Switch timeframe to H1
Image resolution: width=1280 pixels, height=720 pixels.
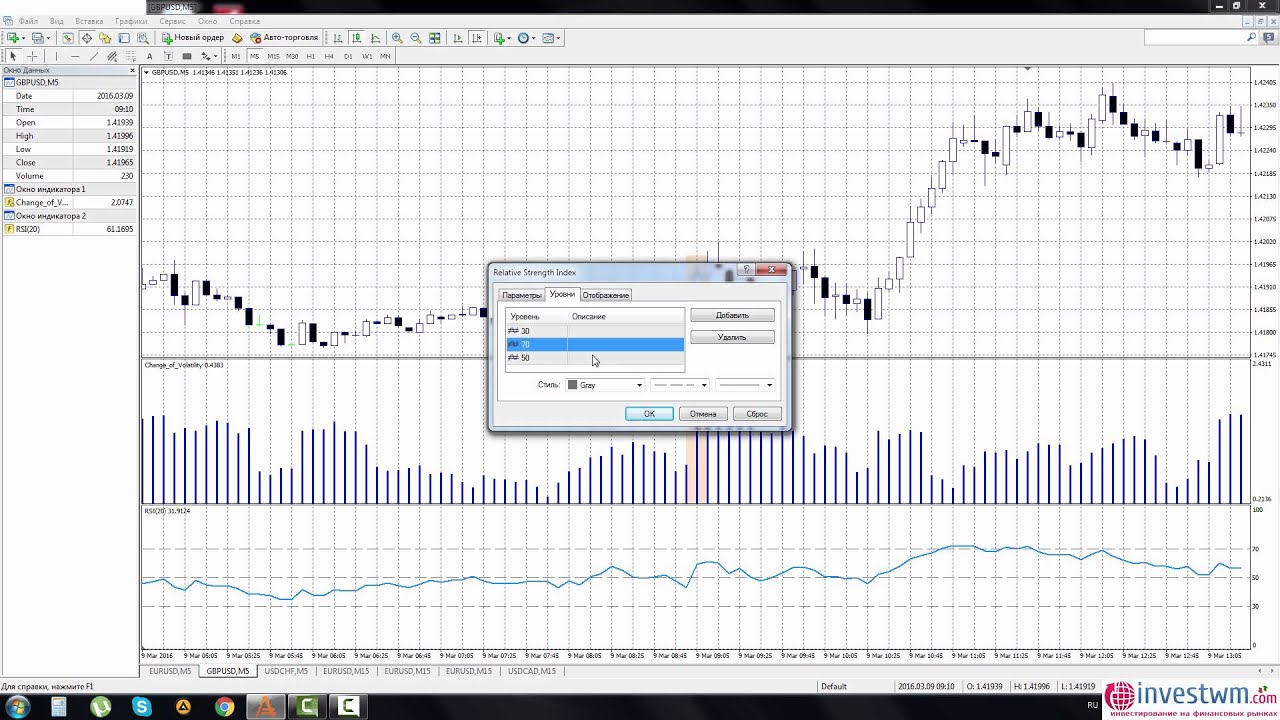click(311, 57)
